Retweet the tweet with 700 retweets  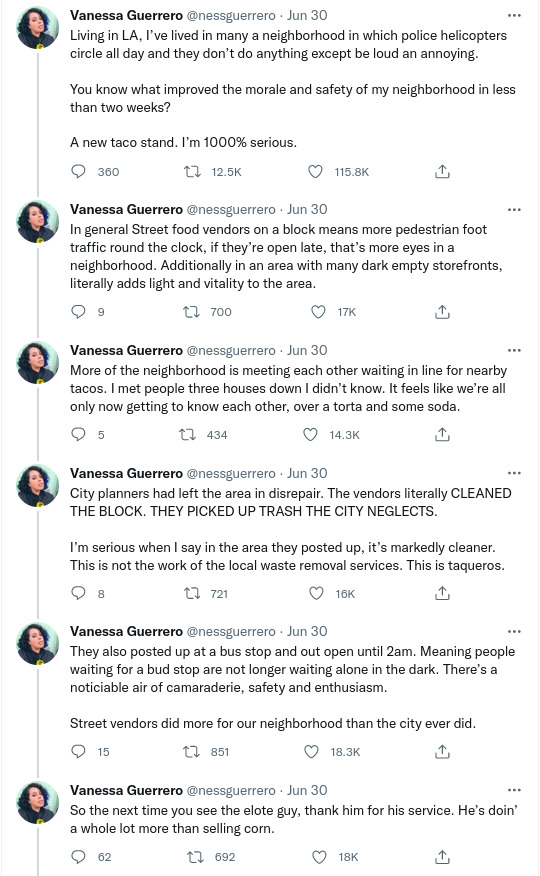click(x=192, y=312)
